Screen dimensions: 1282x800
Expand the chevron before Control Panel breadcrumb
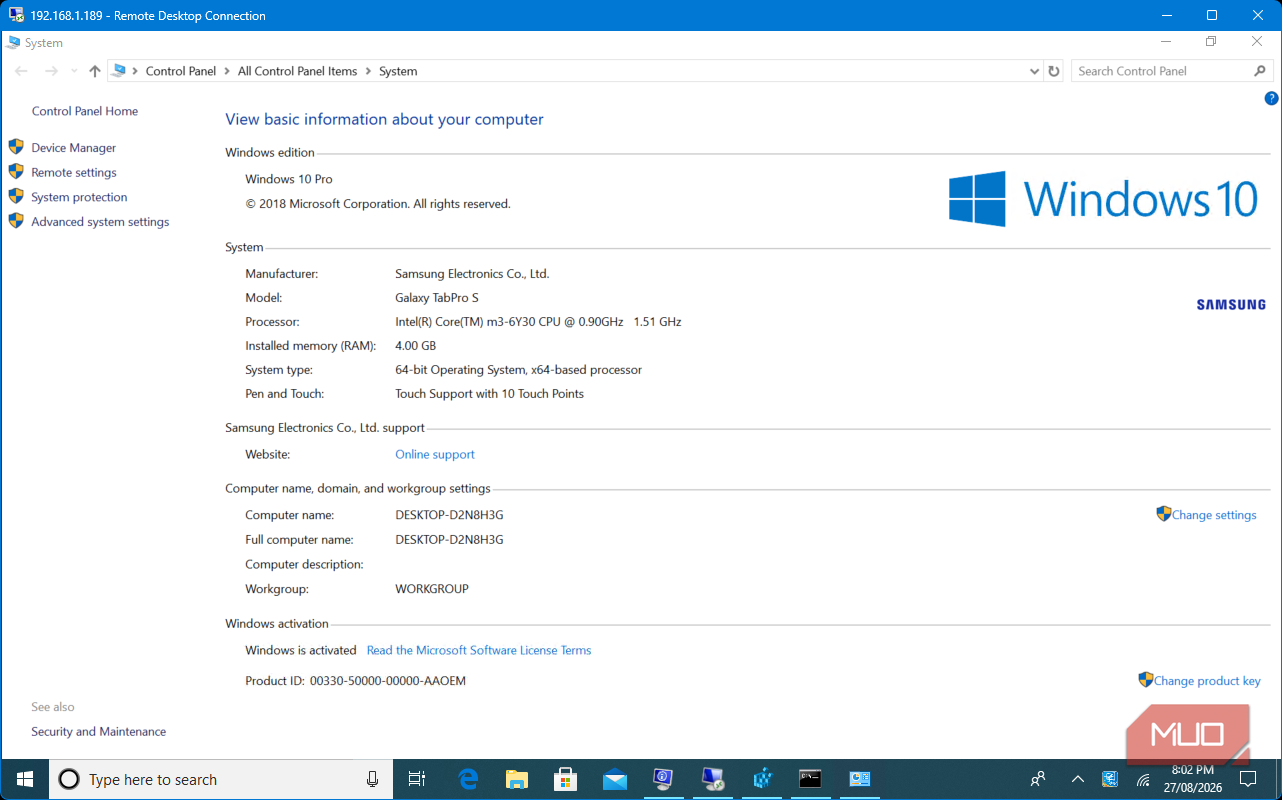coord(135,71)
